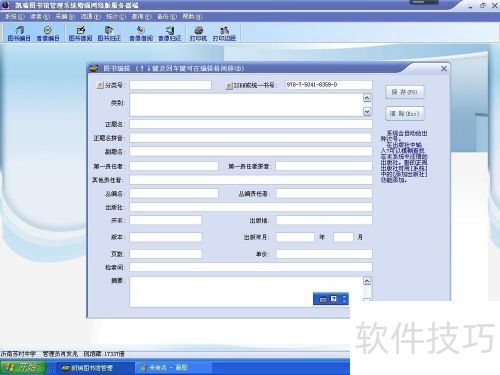Screen dimensions: 500x375
Task: Focus the 出版地 input field
Action: (x=324, y=220)
